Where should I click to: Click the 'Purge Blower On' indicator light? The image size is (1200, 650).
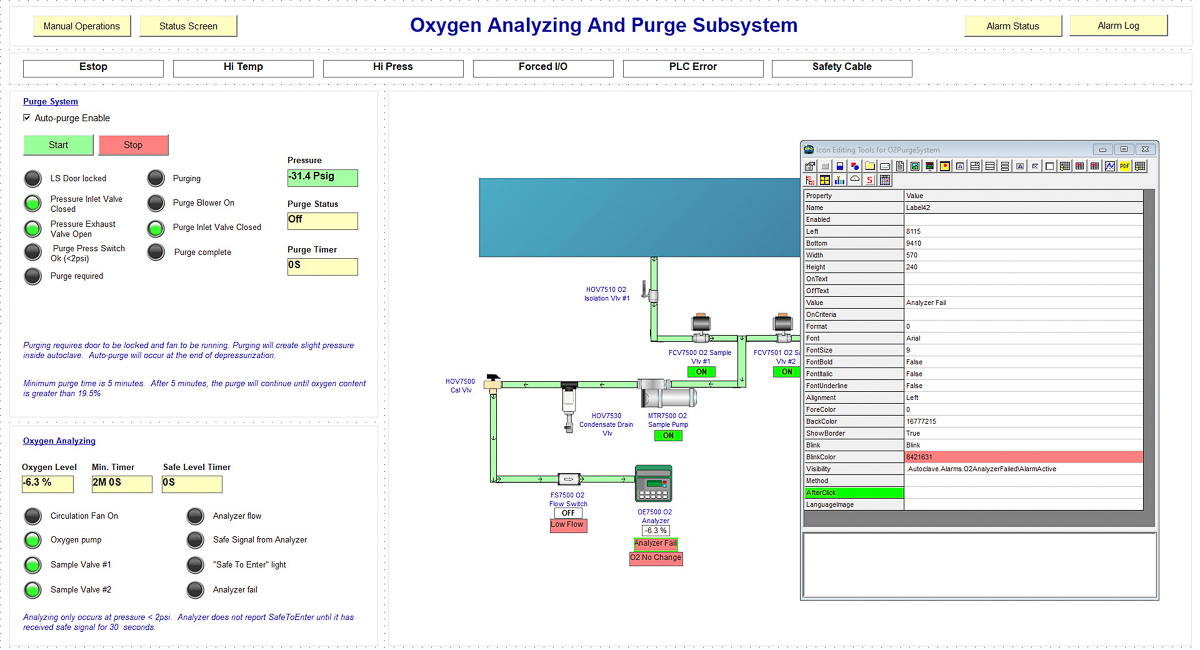coord(156,203)
